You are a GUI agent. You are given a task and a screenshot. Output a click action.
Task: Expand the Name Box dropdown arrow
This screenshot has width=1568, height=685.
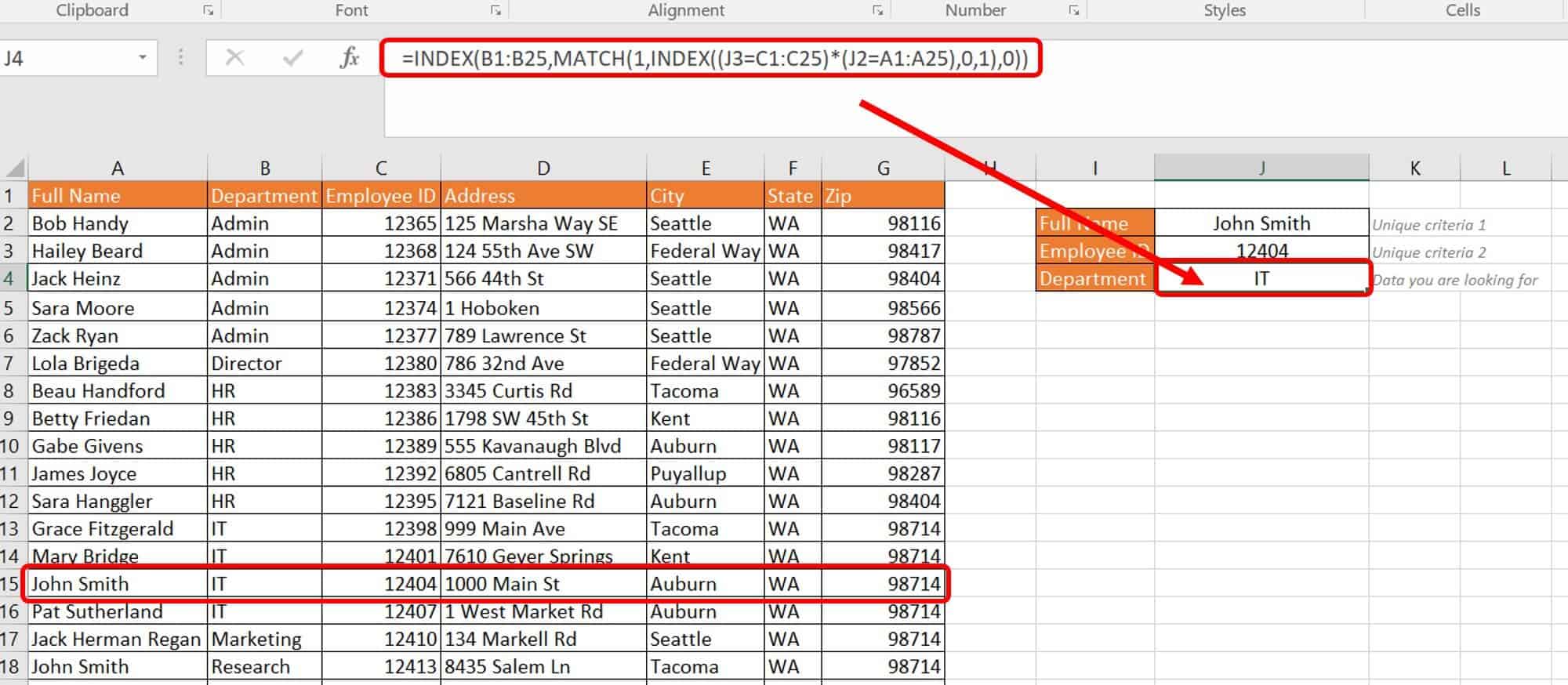point(142,58)
